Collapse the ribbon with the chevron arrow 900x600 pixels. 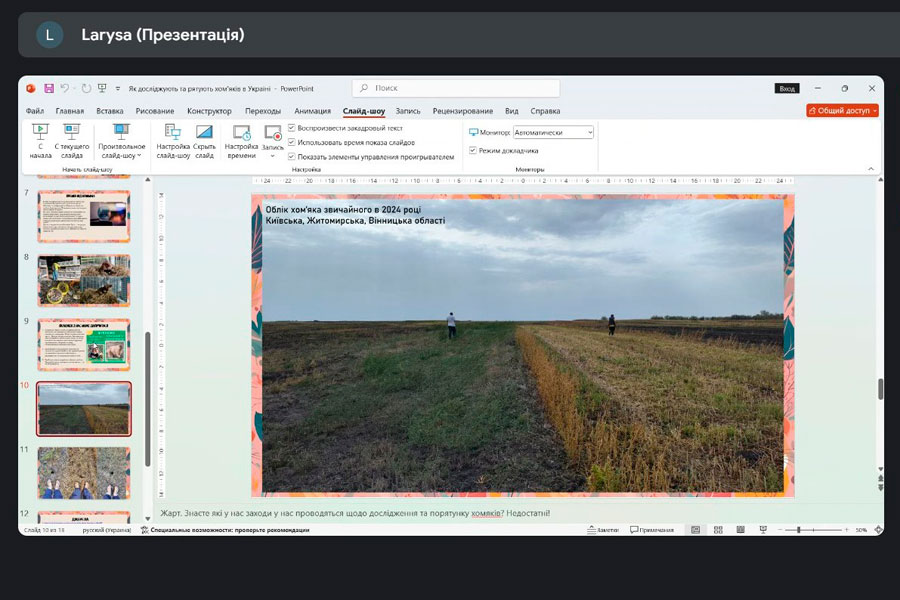[x=870, y=169]
